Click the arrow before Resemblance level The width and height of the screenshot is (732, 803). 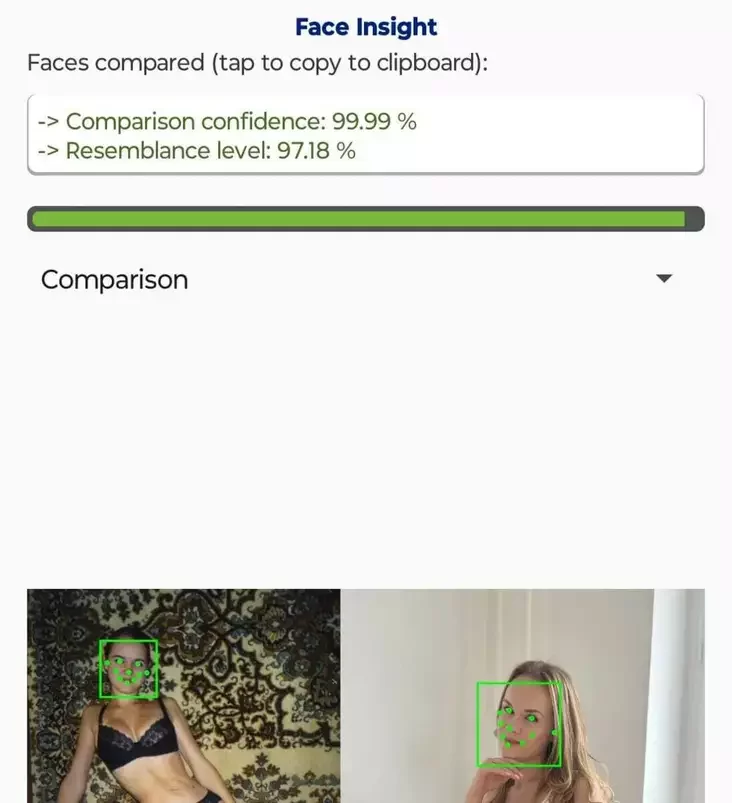coord(49,151)
